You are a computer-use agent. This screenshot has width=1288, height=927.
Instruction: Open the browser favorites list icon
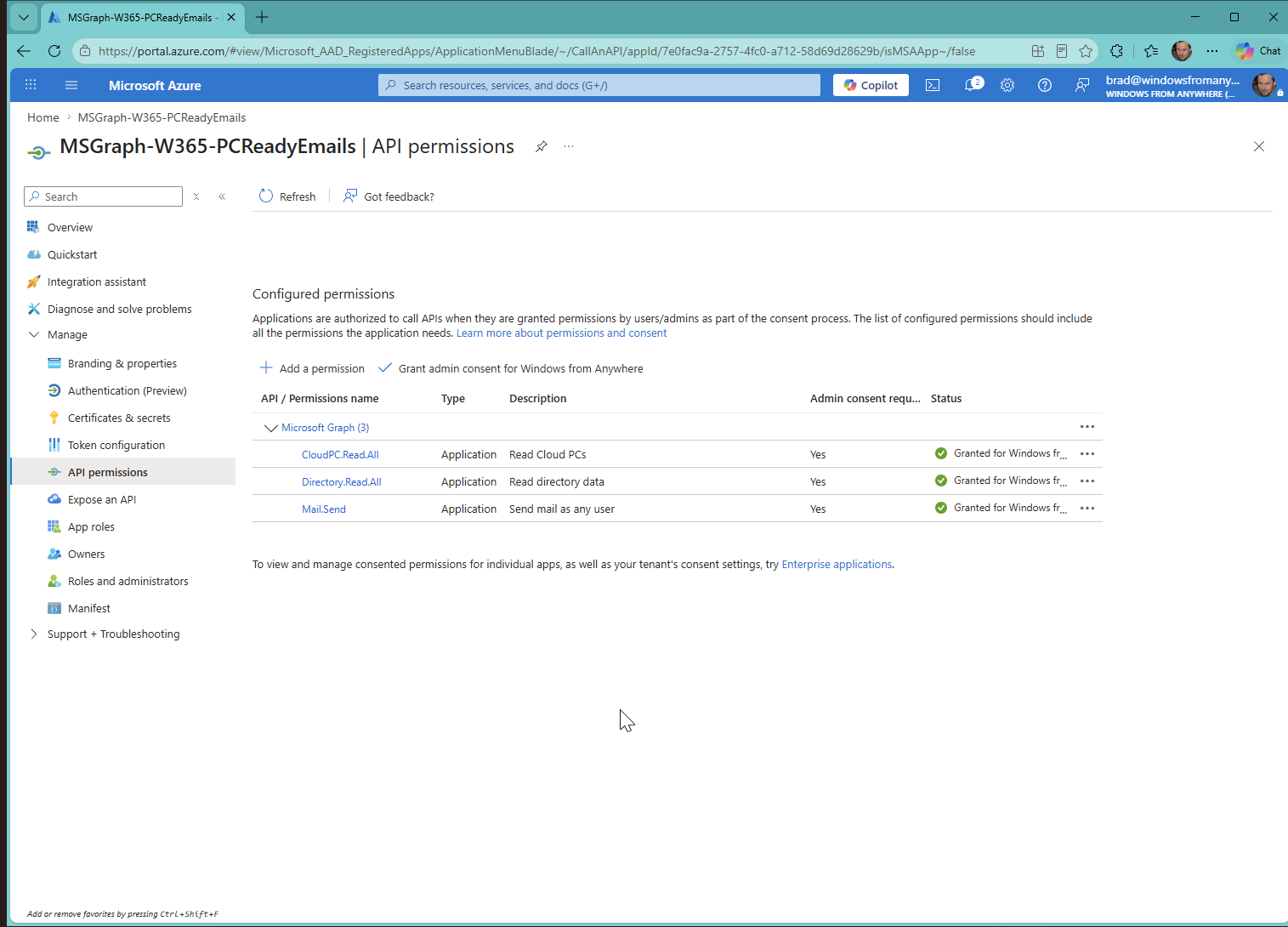(x=1151, y=51)
